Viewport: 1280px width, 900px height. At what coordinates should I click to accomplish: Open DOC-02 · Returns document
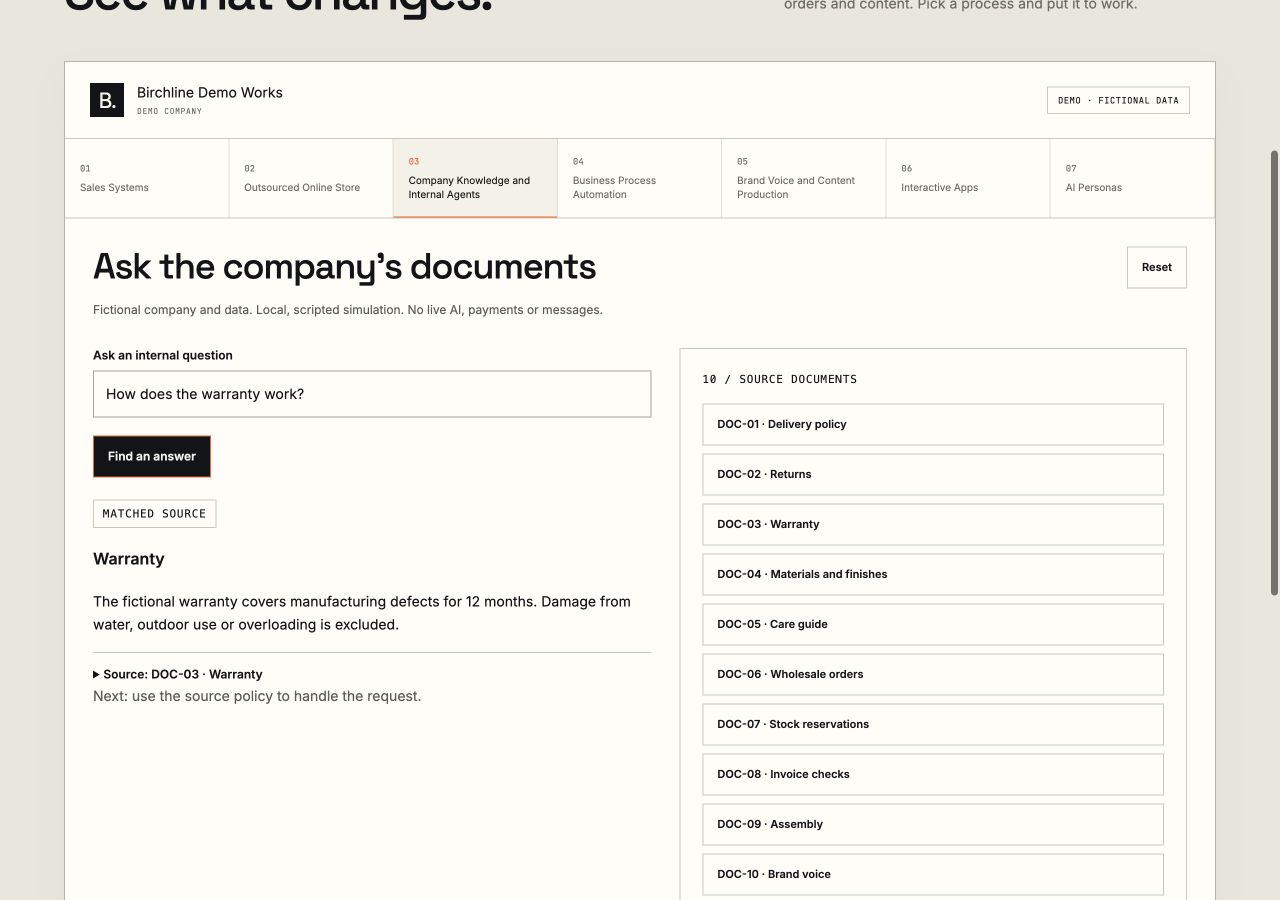(x=933, y=474)
